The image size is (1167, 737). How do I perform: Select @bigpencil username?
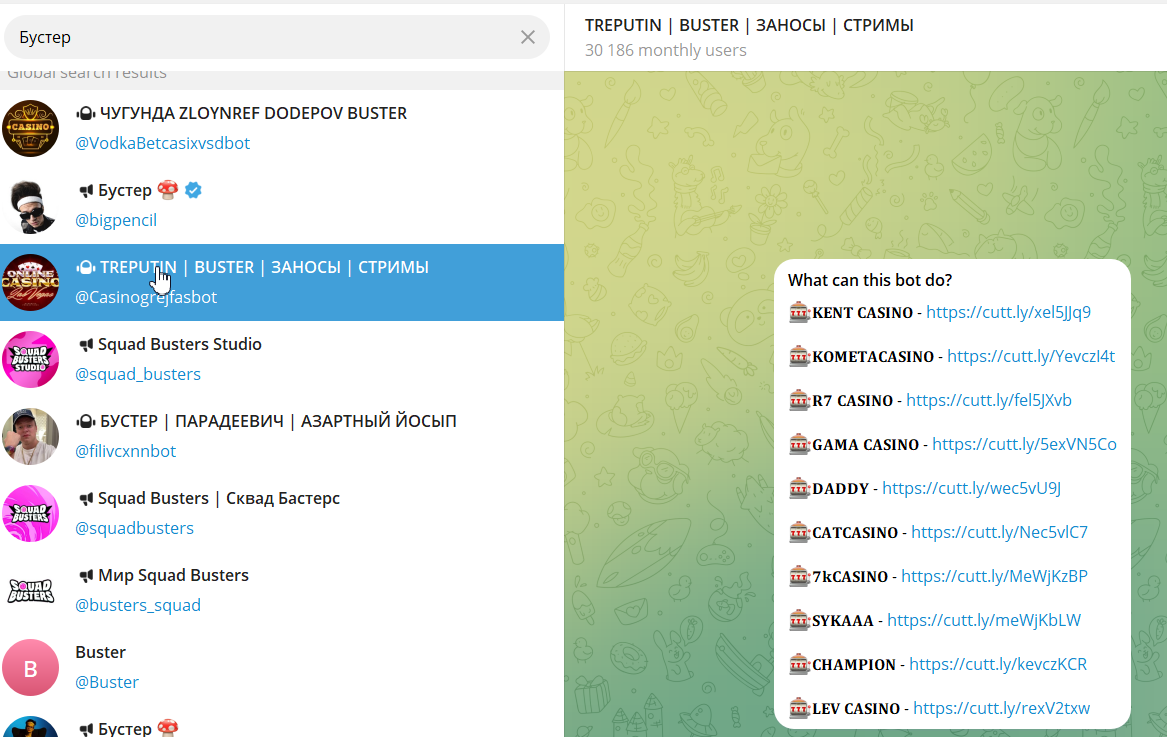pyautogui.click(x=116, y=220)
